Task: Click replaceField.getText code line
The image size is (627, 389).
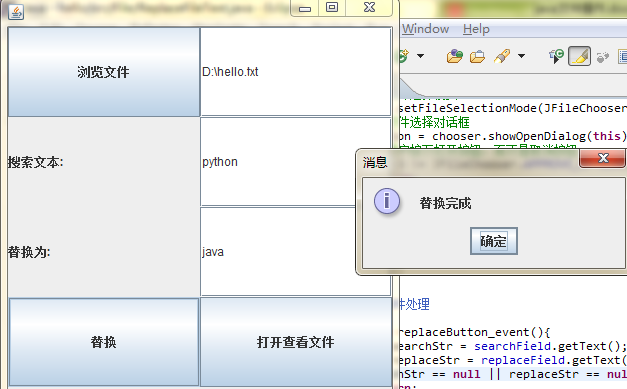Action: pos(513,360)
